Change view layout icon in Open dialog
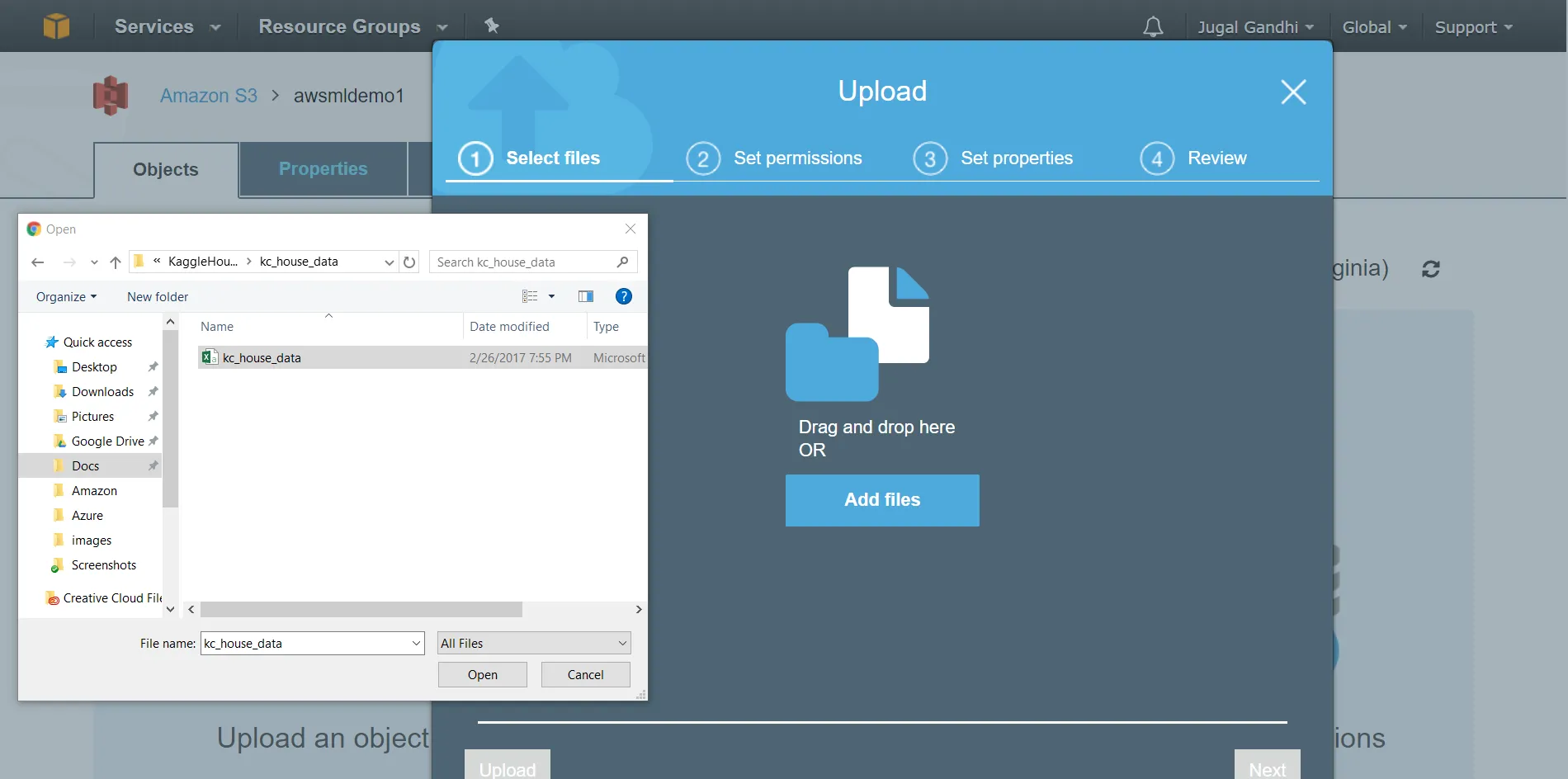Image resolution: width=1568 pixels, height=779 pixels. [530, 296]
